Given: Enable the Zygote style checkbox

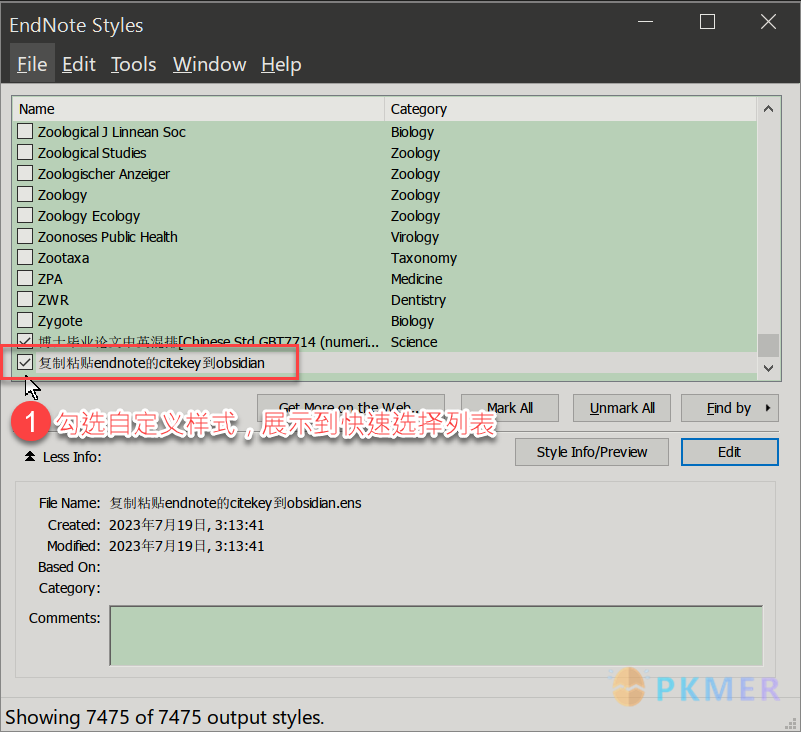Looking at the screenshot, I should point(25,320).
